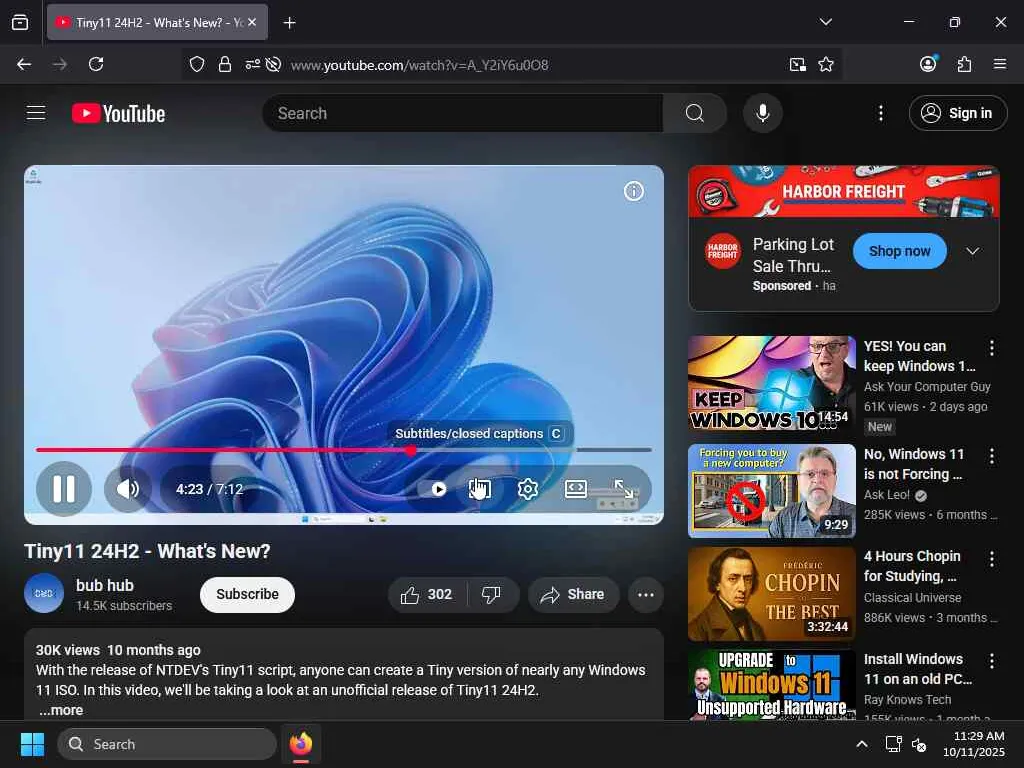The height and width of the screenshot is (768, 1024).
Task: Click the Firefox taskbar icon
Action: (300, 744)
